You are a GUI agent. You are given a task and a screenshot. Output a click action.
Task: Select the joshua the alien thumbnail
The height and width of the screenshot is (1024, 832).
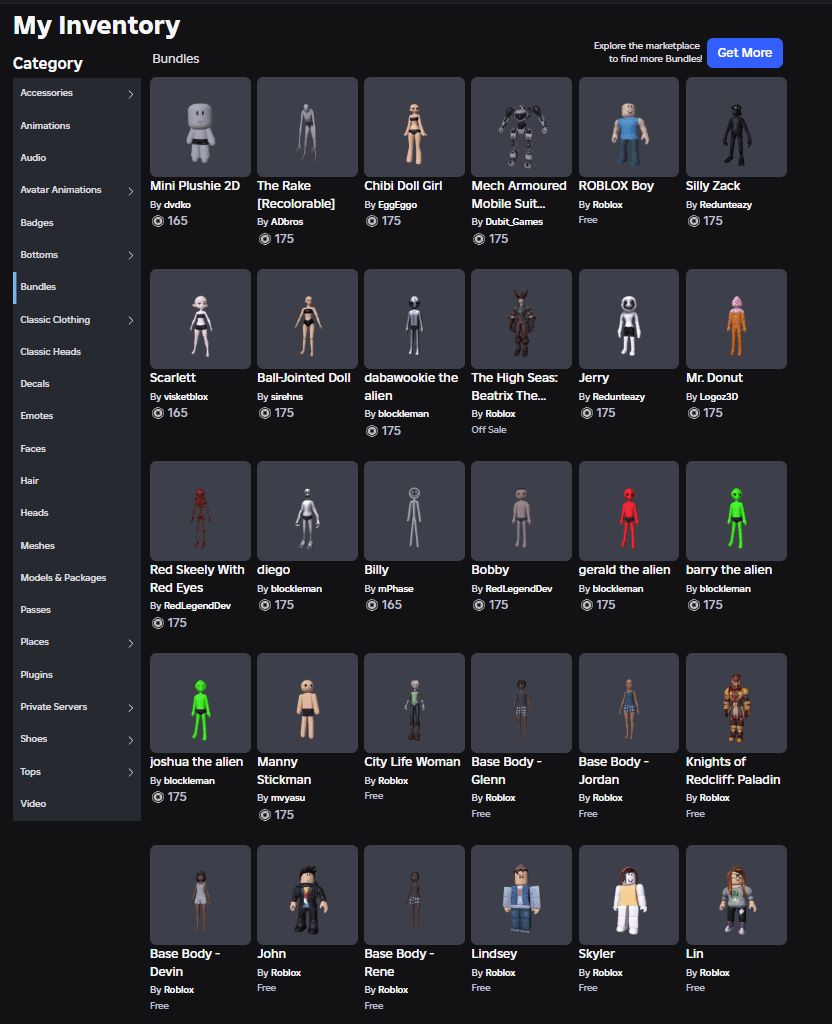pyautogui.click(x=200, y=703)
